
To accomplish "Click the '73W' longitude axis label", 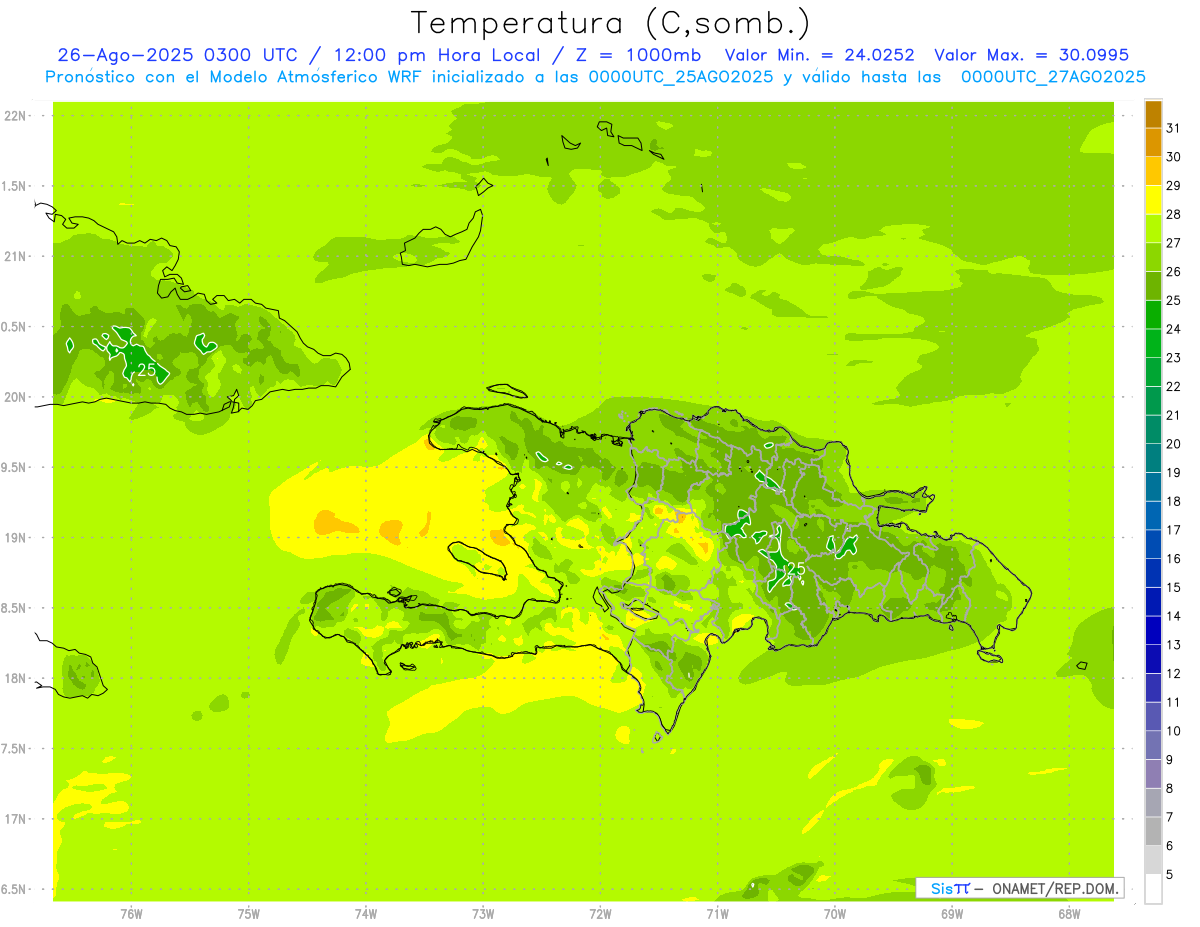I will point(483,914).
